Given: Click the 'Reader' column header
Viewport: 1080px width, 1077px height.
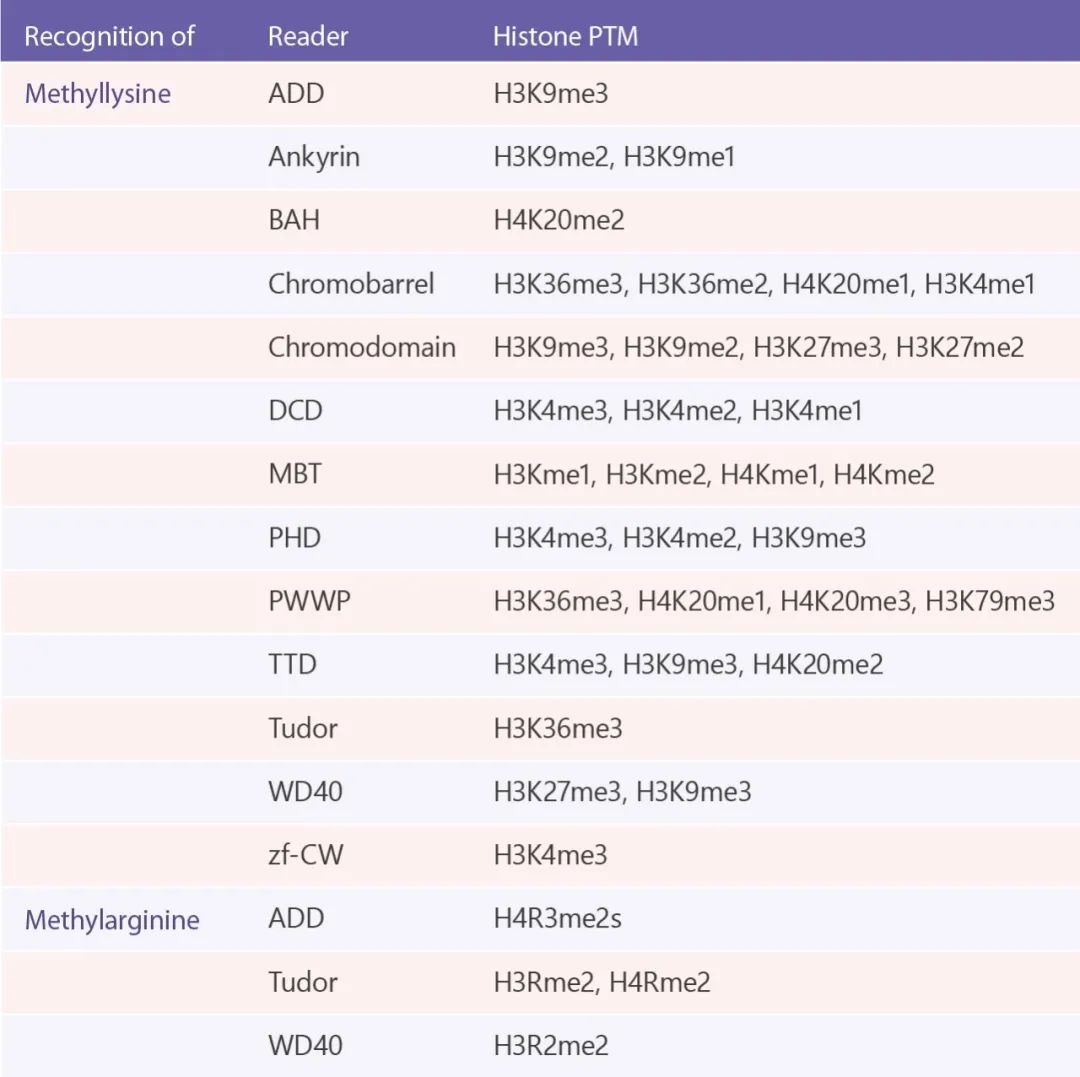Looking at the screenshot, I should [x=308, y=37].
